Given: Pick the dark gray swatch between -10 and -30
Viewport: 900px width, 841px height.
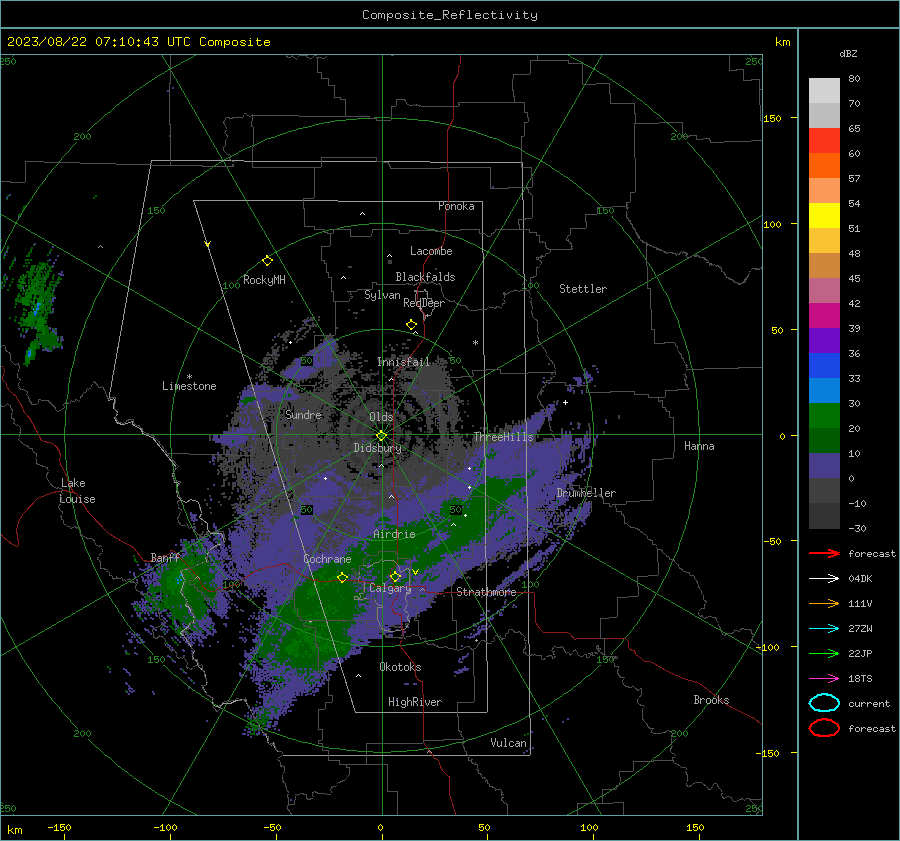Looking at the screenshot, I should pos(824,516).
